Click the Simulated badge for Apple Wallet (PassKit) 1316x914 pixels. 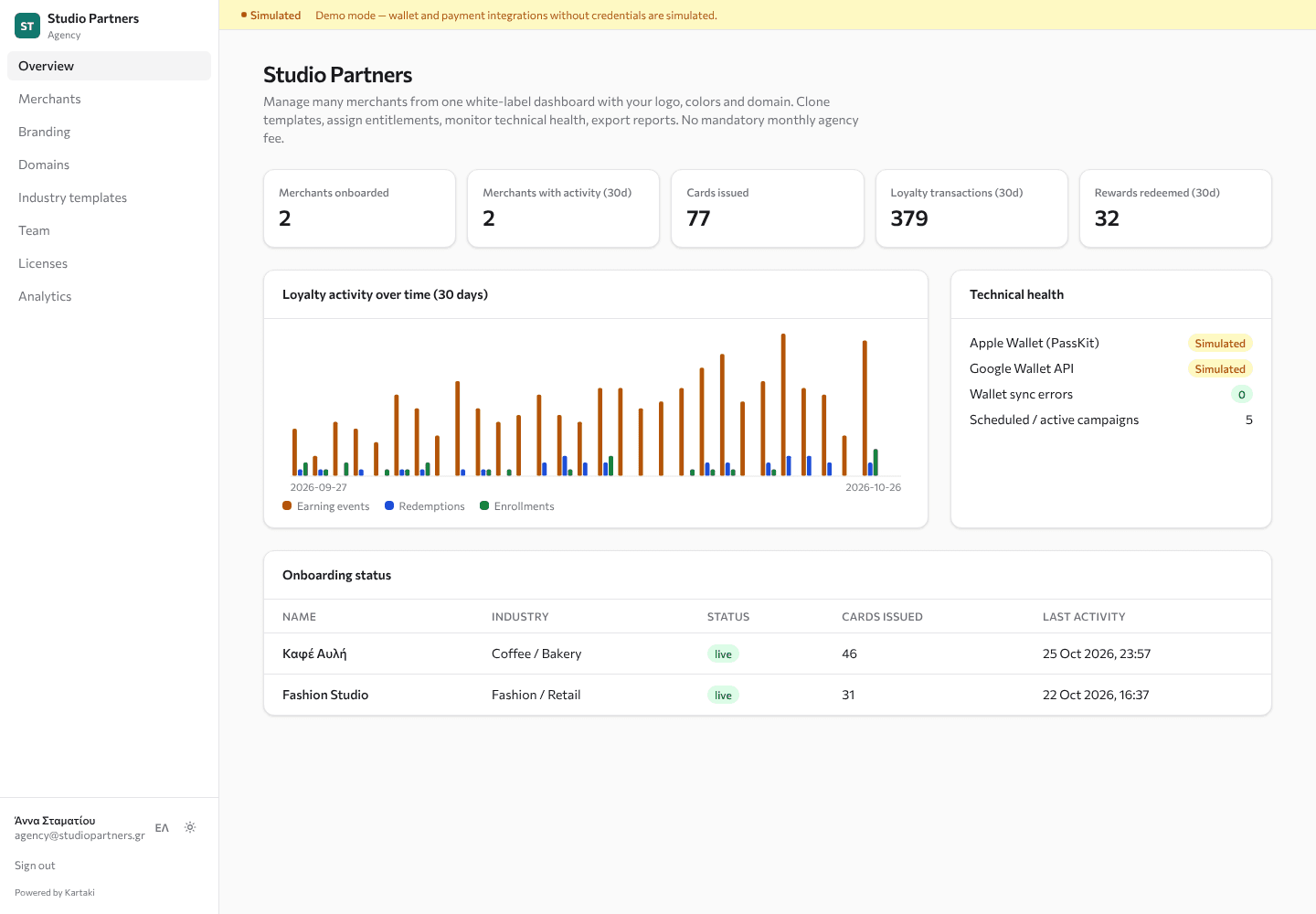pos(1220,343)
